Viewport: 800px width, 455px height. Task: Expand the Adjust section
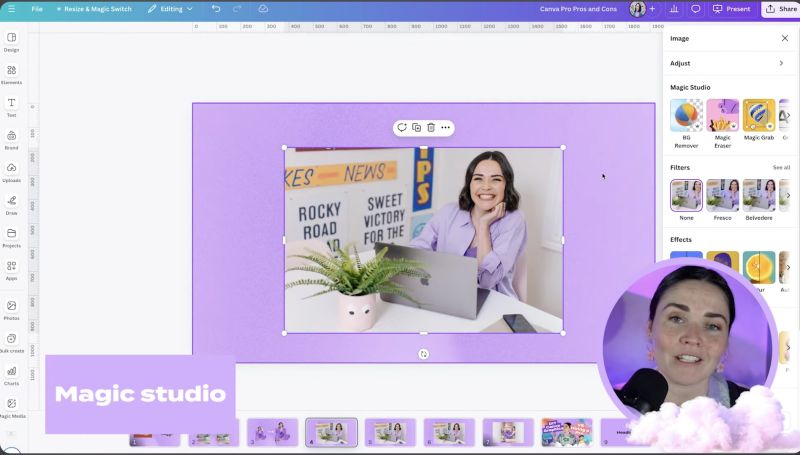[728, 63]
